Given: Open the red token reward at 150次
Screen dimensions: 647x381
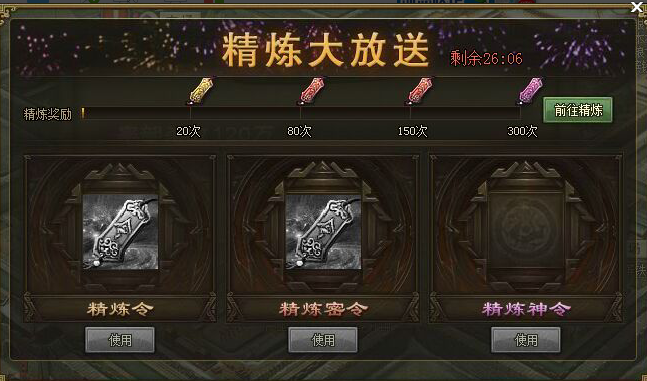Looking at the screenshot, I should 420,90.
